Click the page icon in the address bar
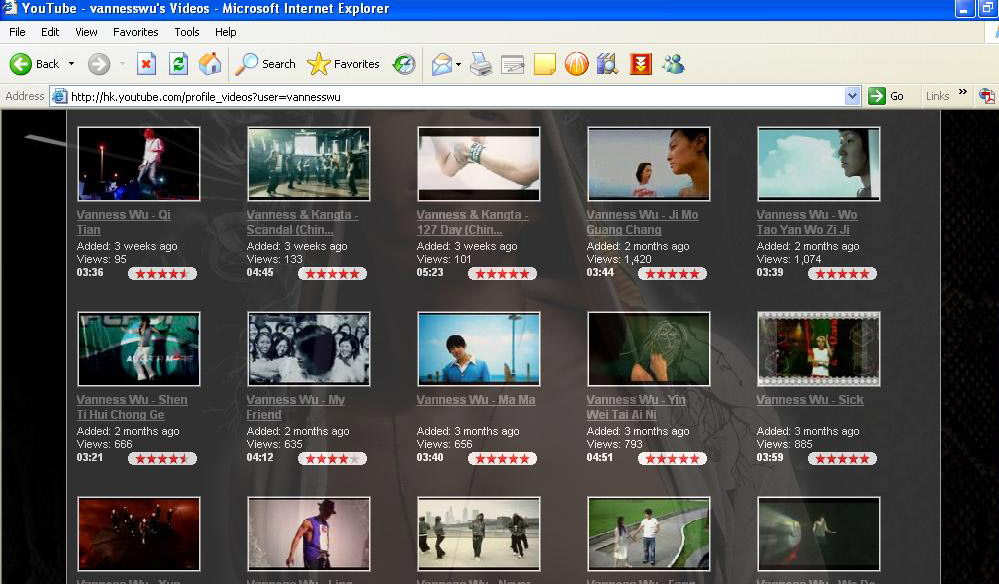The width and height of the screenshot is (999, 584). [x=59, y=96]
